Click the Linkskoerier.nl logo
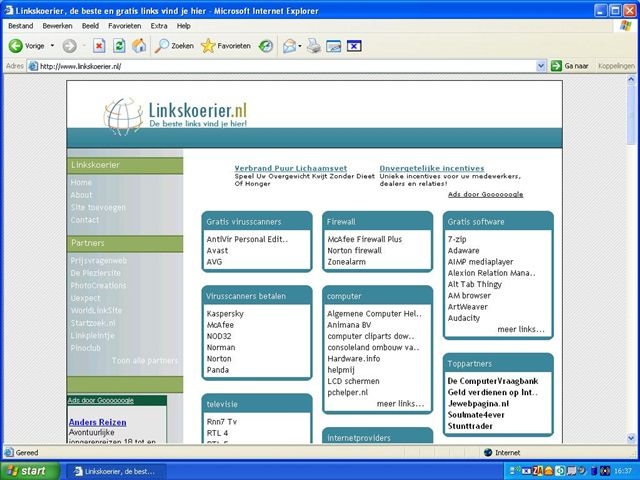The height and width of the screenshot is (480, 640). tap(176, 116)
